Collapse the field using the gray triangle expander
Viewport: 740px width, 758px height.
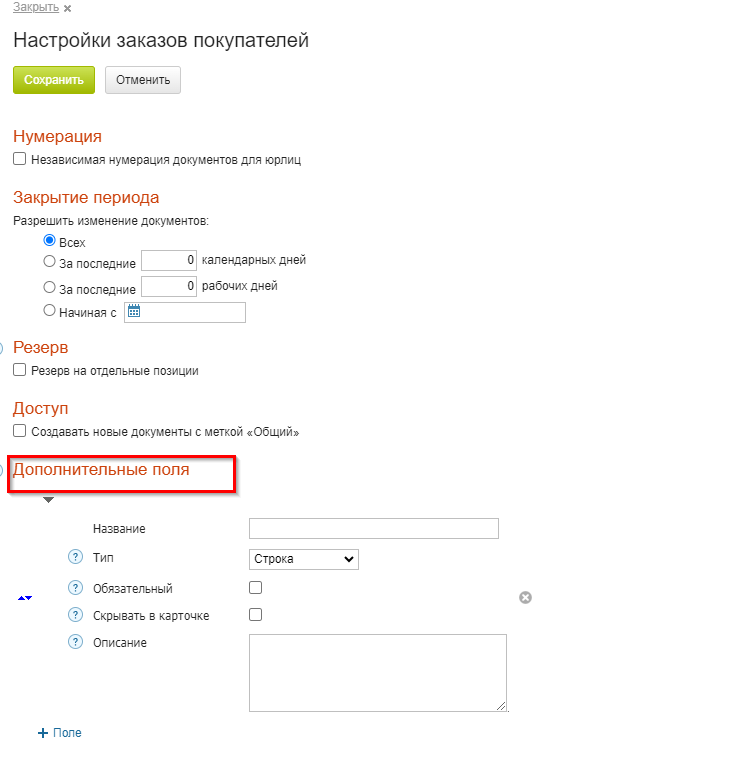[x=48, y=500]
